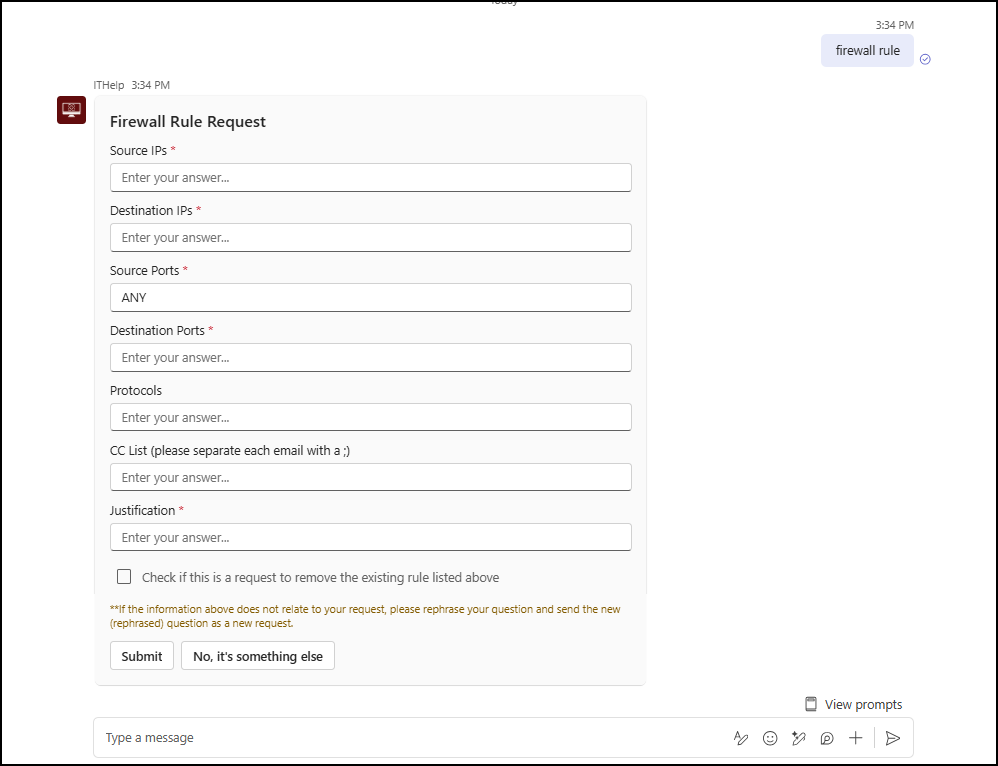Image resolution: width=998 pixels, height=766 pixels.
Task: Click the View prompts notebook icon
Action: click(x=812, y=704)
